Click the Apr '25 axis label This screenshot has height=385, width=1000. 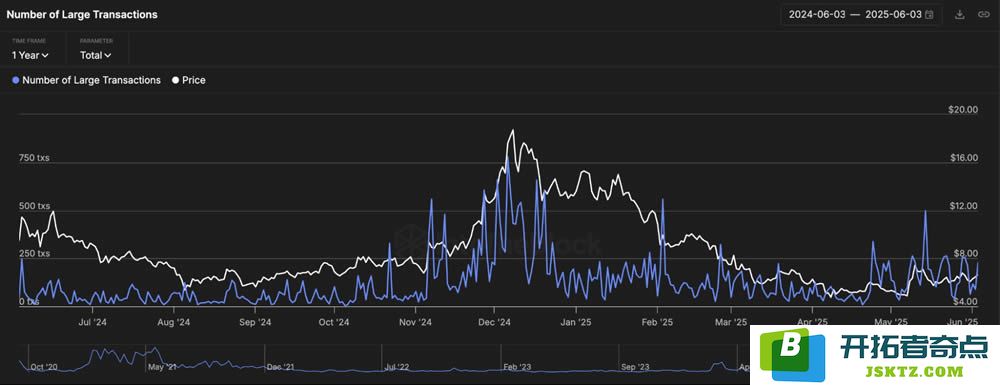coord(812,323)
